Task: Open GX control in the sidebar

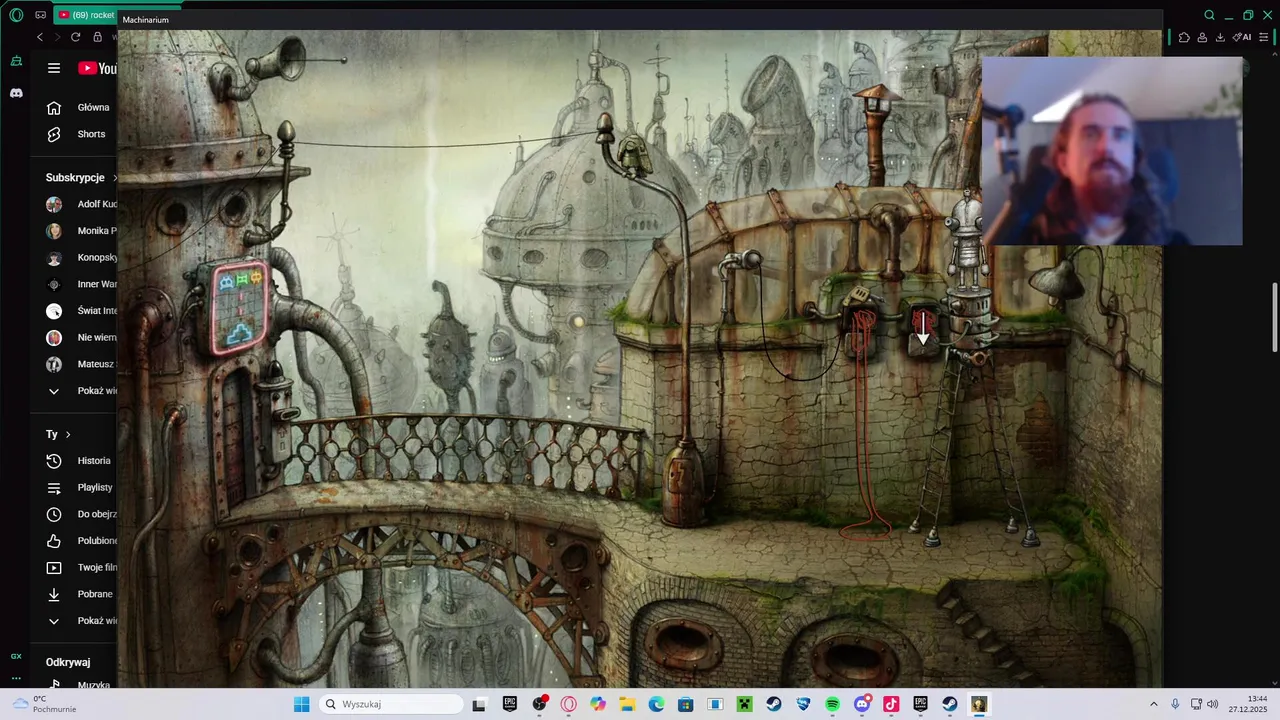Action: [x=16, y=656]
